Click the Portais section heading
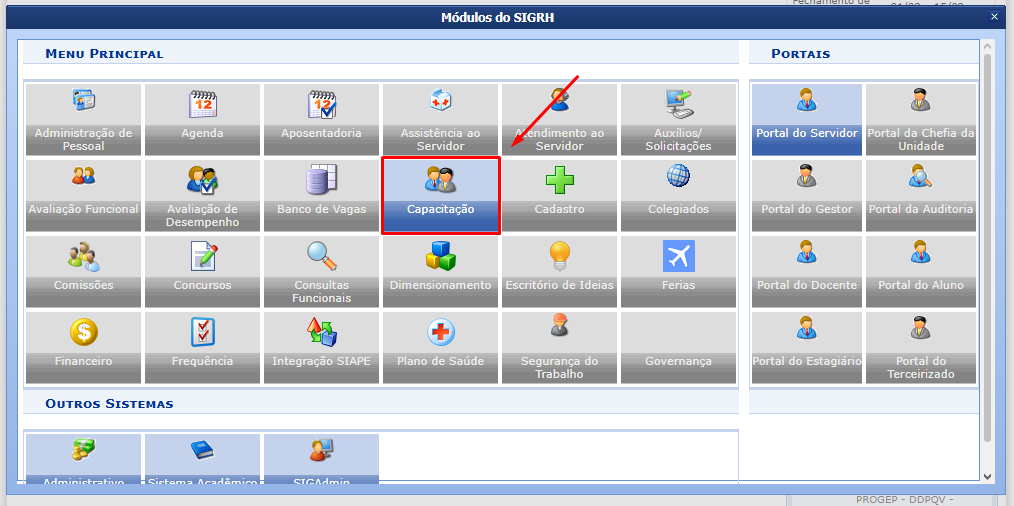 coord(801,54)
